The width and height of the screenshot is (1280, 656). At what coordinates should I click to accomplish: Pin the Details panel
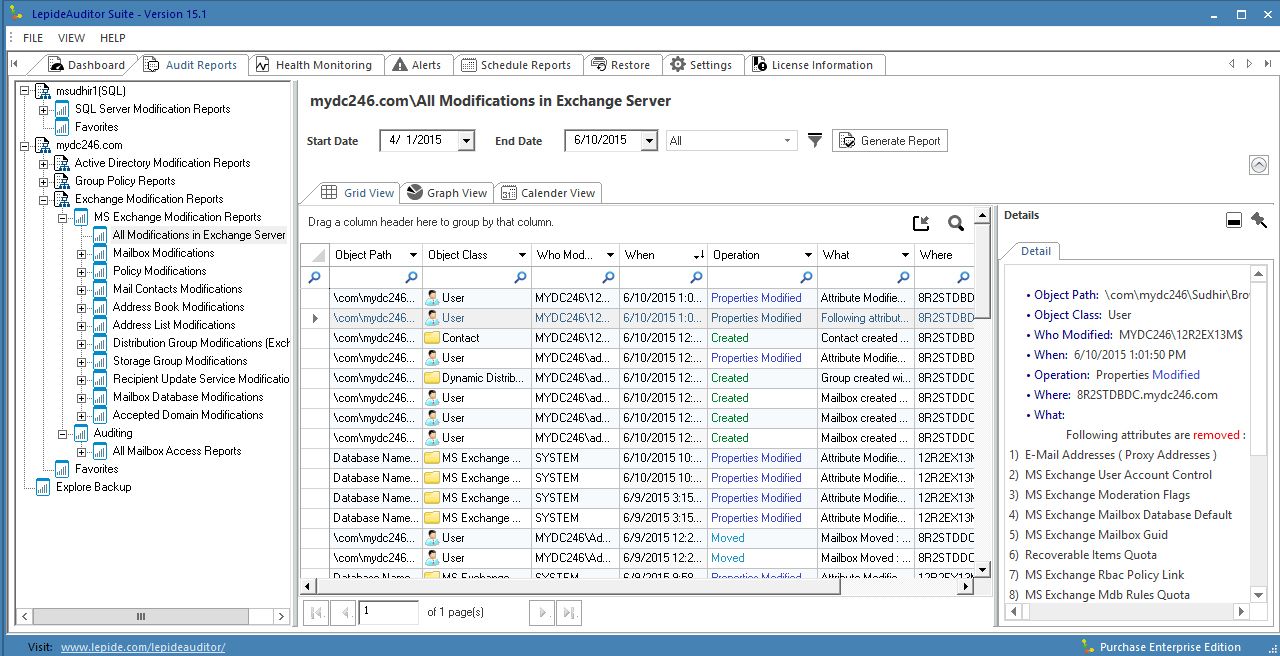point(1258,220)
